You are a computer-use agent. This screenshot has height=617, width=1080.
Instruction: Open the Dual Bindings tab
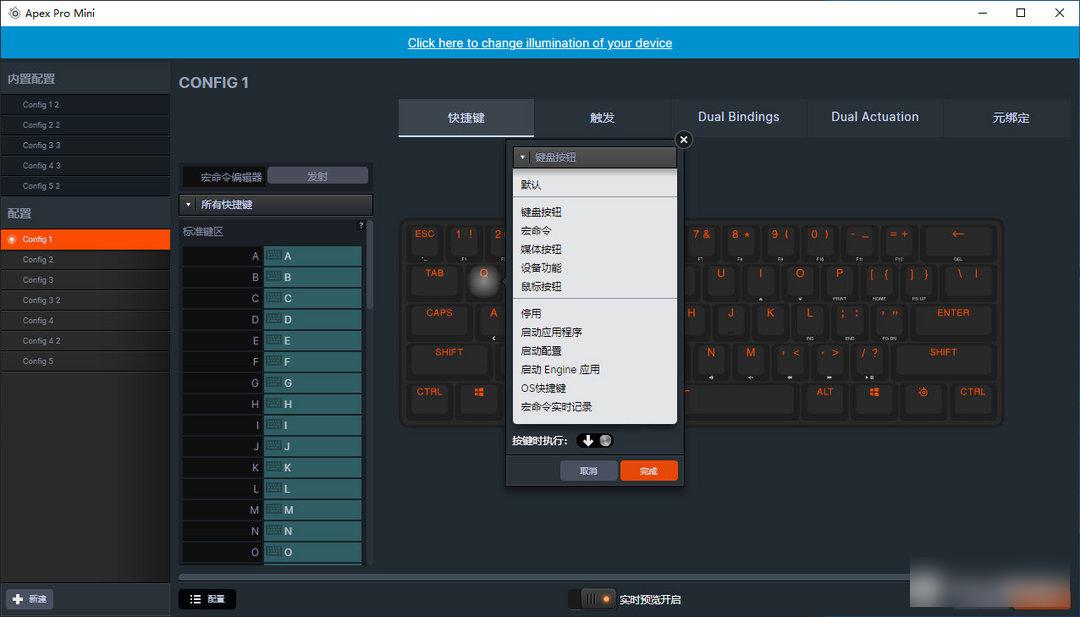738,118
